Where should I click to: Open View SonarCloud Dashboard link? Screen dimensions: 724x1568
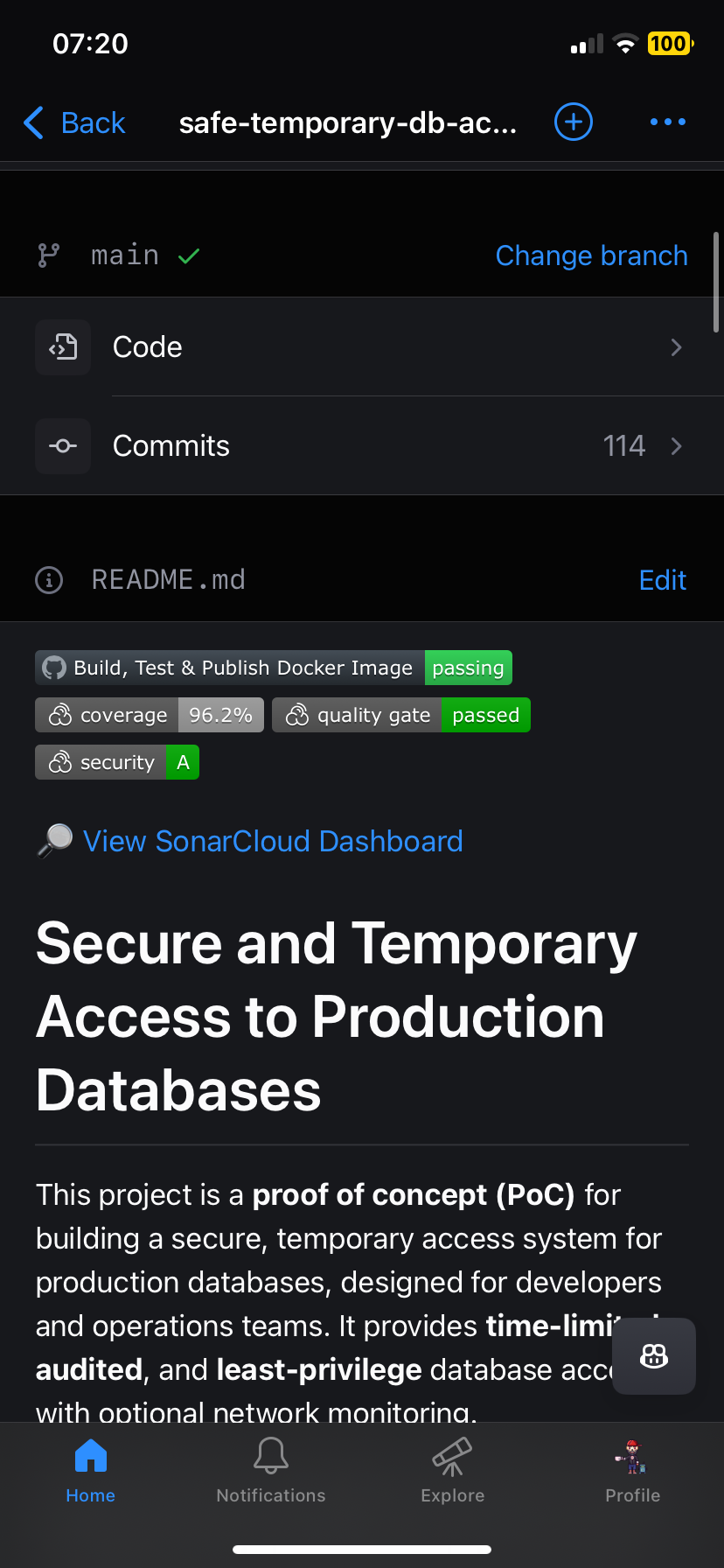pyautogui.click(x=273, y=841)
